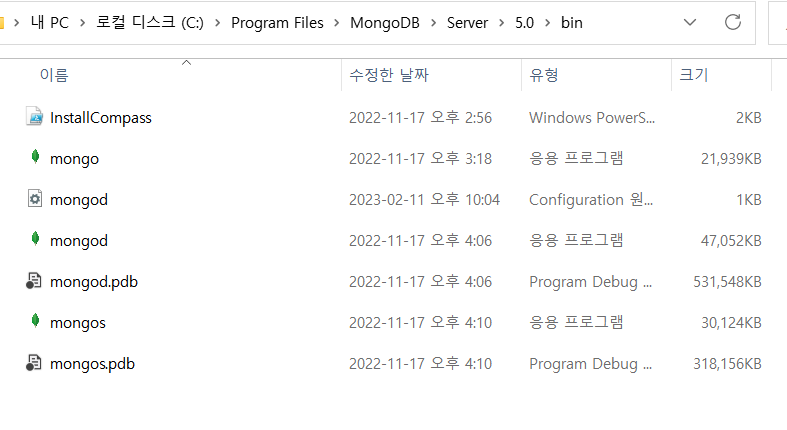The height and width of the screenshot is (430, 787).
Task: Select the mongos application leaf icon
Action: 35,321
